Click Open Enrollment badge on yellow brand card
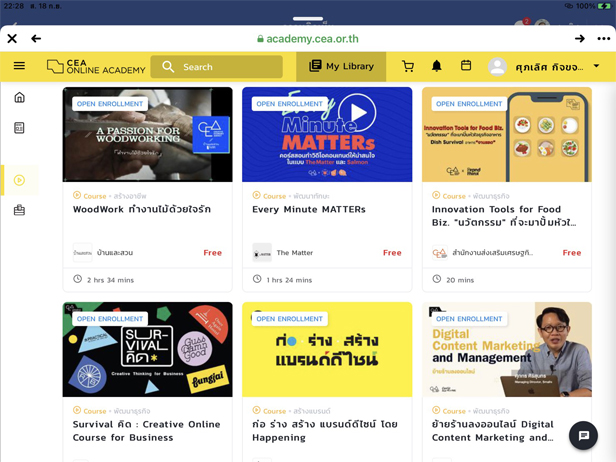 tap(290, 319)
